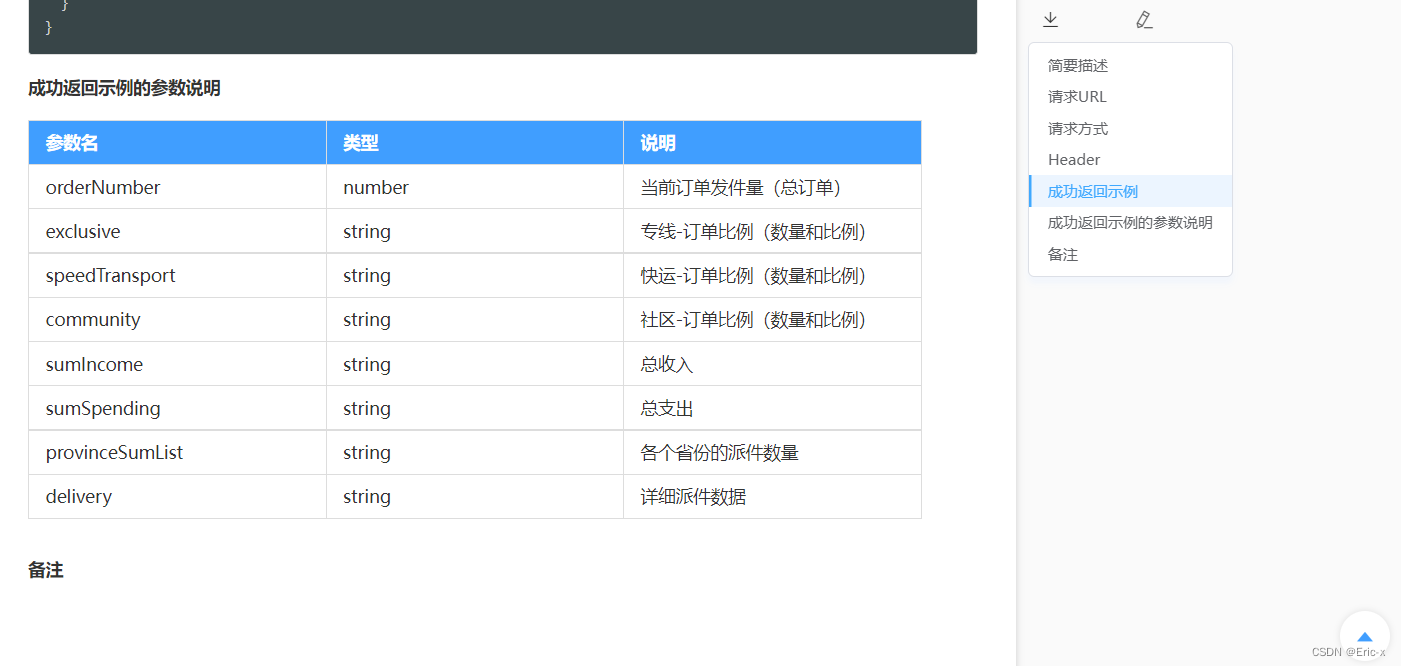This screenshot has width=1401, height=666.
Task: Click the 备注 section heading
Action: (x=46, y=570)
